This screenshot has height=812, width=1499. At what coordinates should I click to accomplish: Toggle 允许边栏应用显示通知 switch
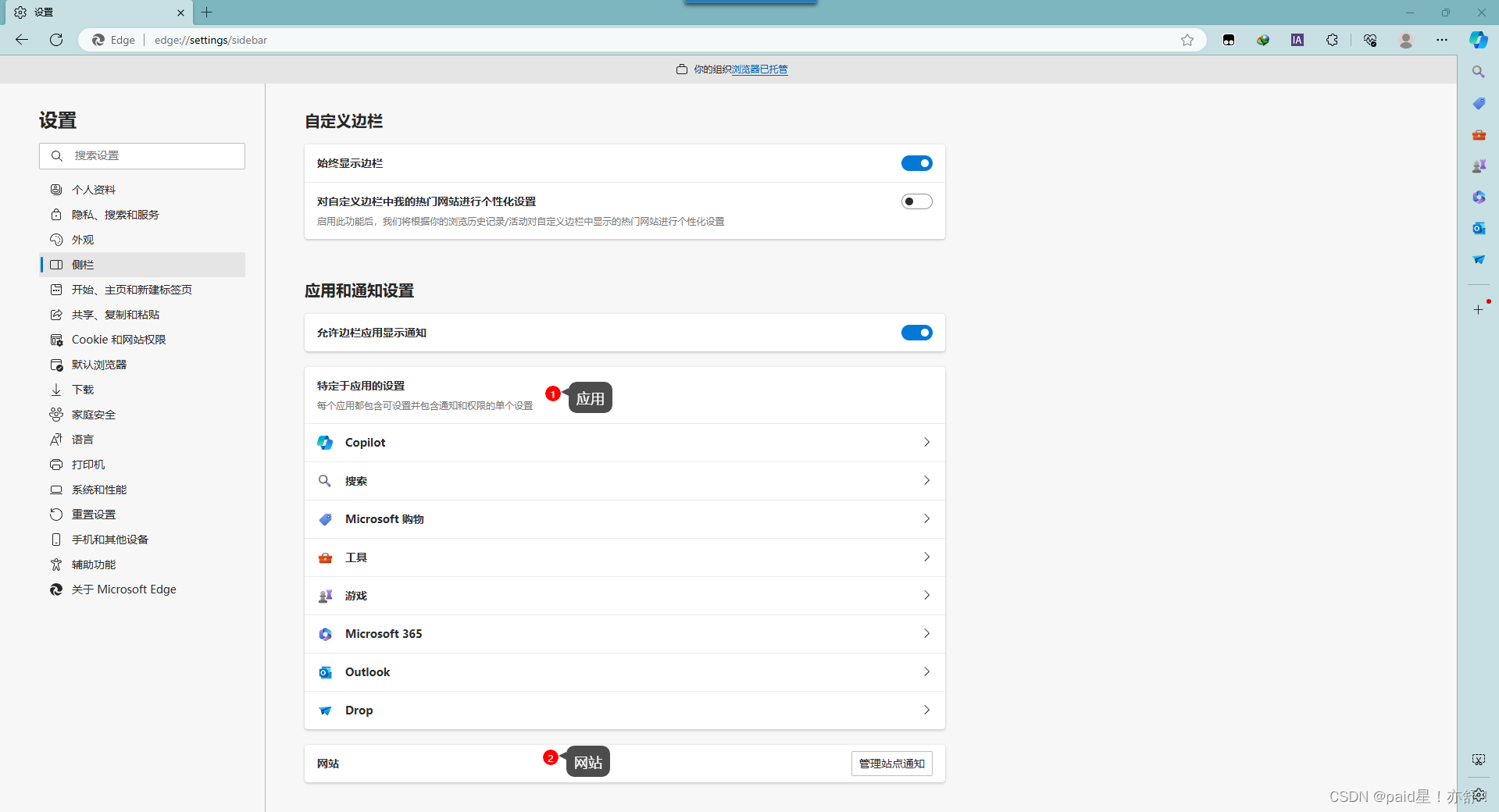[x=916, y=333]
